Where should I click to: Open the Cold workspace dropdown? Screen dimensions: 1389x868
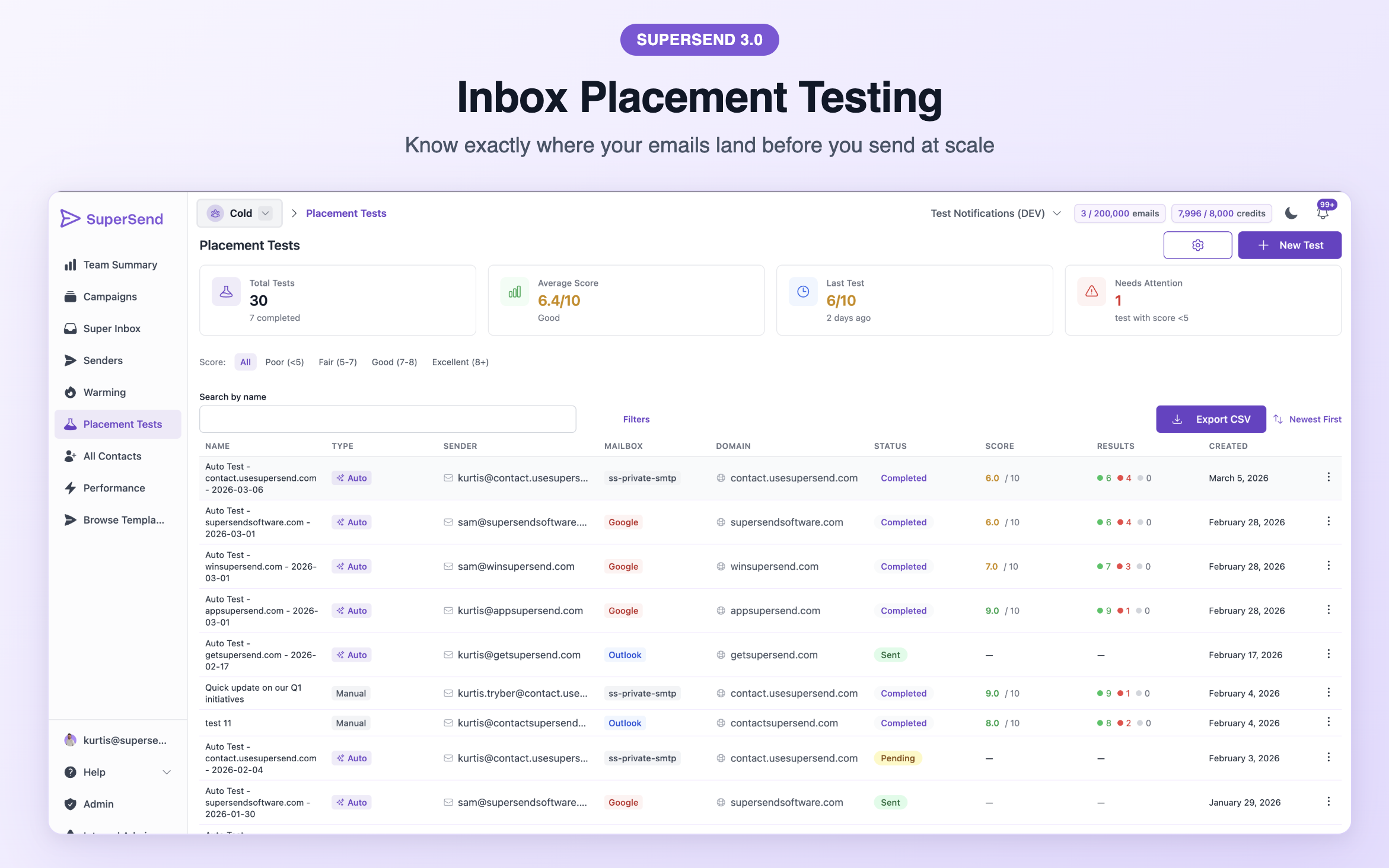240,213
